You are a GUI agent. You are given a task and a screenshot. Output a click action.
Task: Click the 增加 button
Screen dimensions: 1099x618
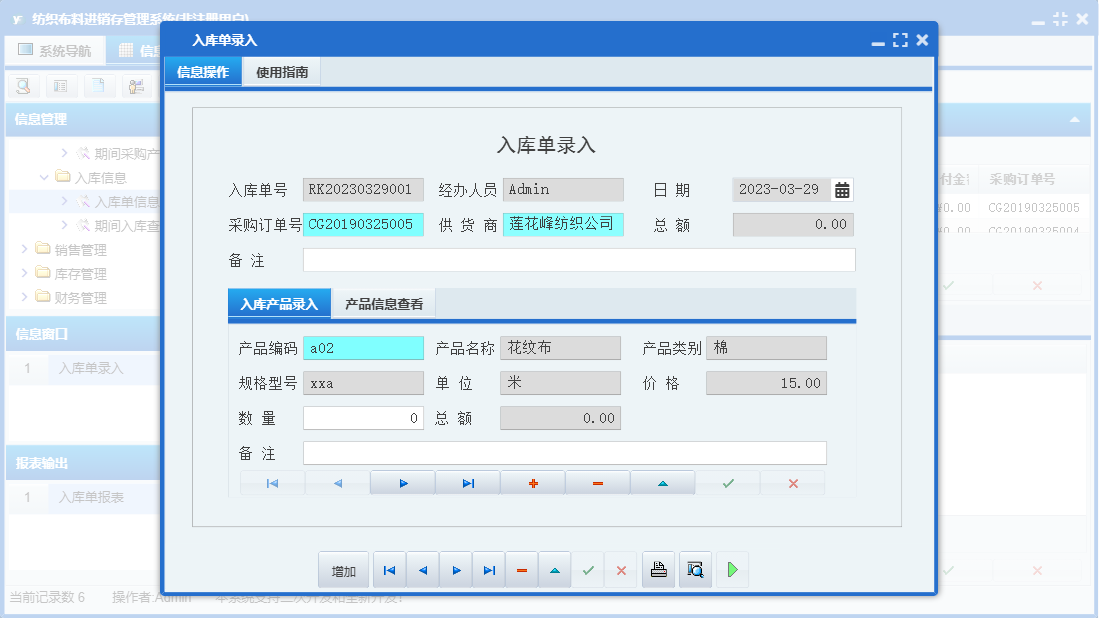(x=341, y=569)
